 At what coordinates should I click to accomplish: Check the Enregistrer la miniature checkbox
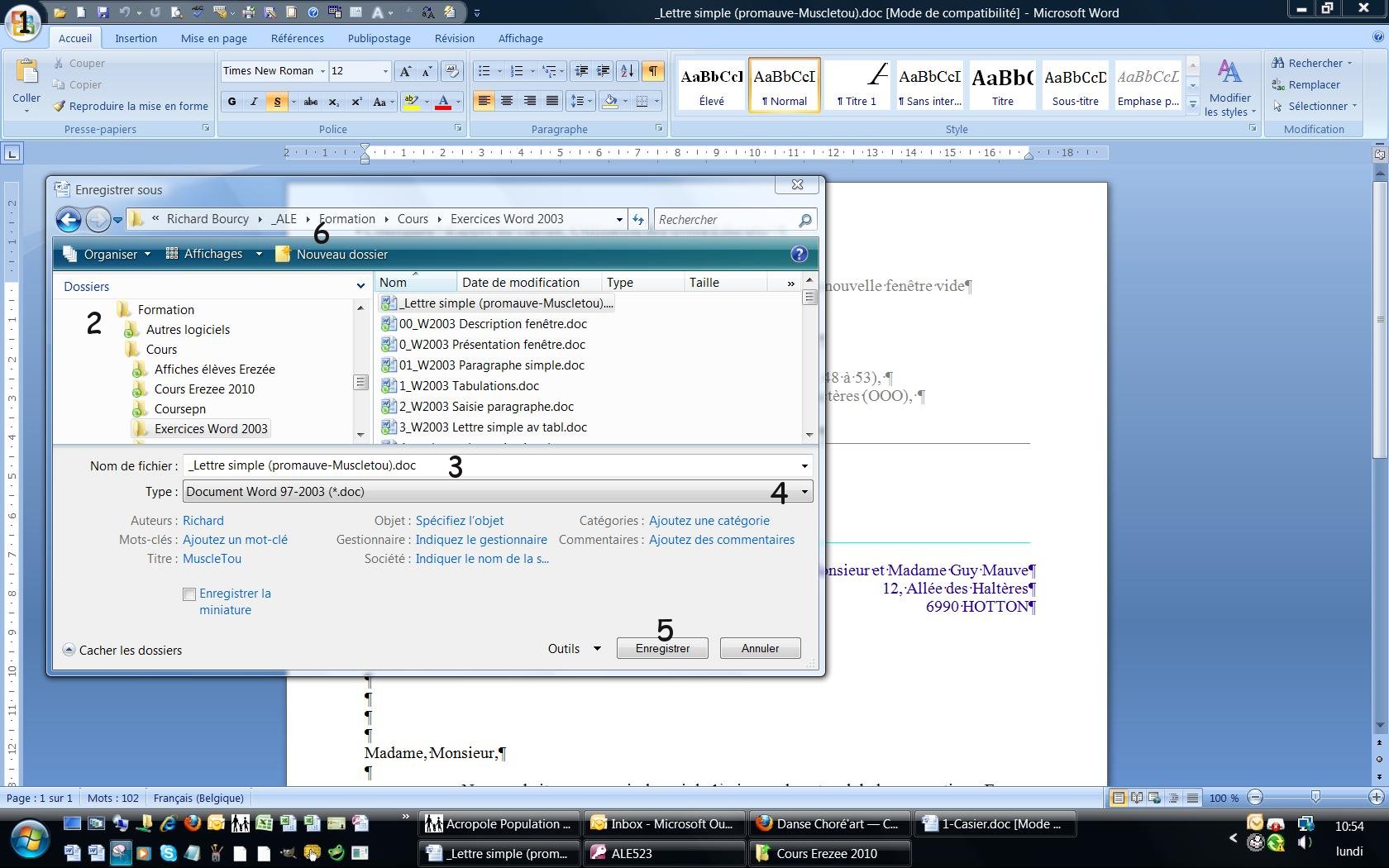click(x=189, y=594)
